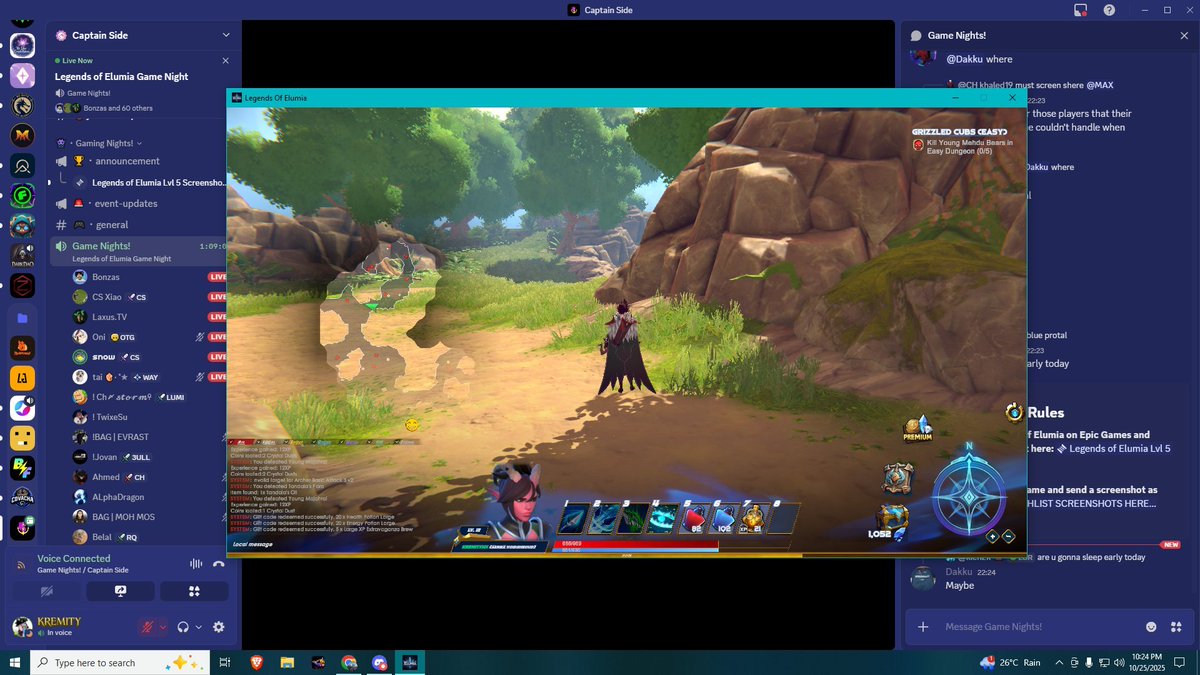The height and width of the screenshot is (675, 1200).
Task: Select user CS Xiao in the voice list
Action: click(106, 297)
